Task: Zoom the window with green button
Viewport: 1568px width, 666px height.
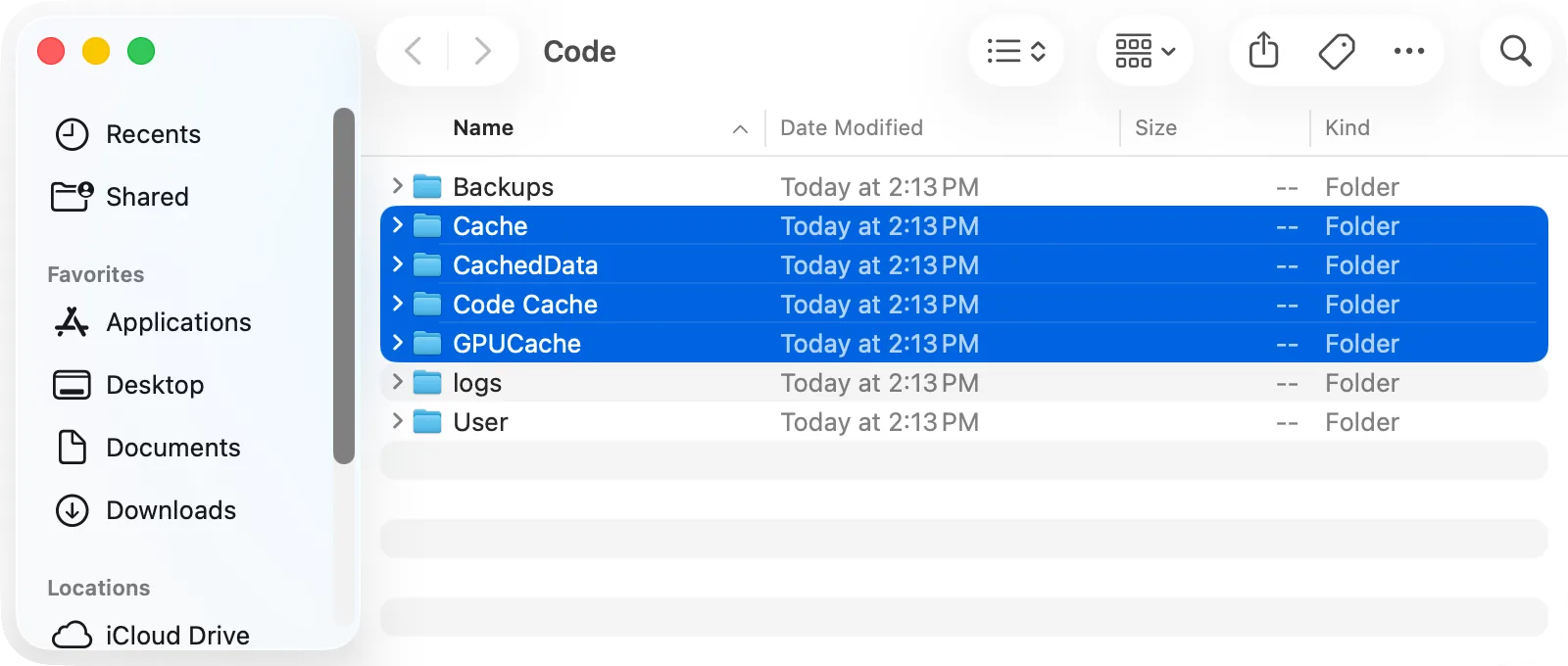Action: tap(141, 51)
